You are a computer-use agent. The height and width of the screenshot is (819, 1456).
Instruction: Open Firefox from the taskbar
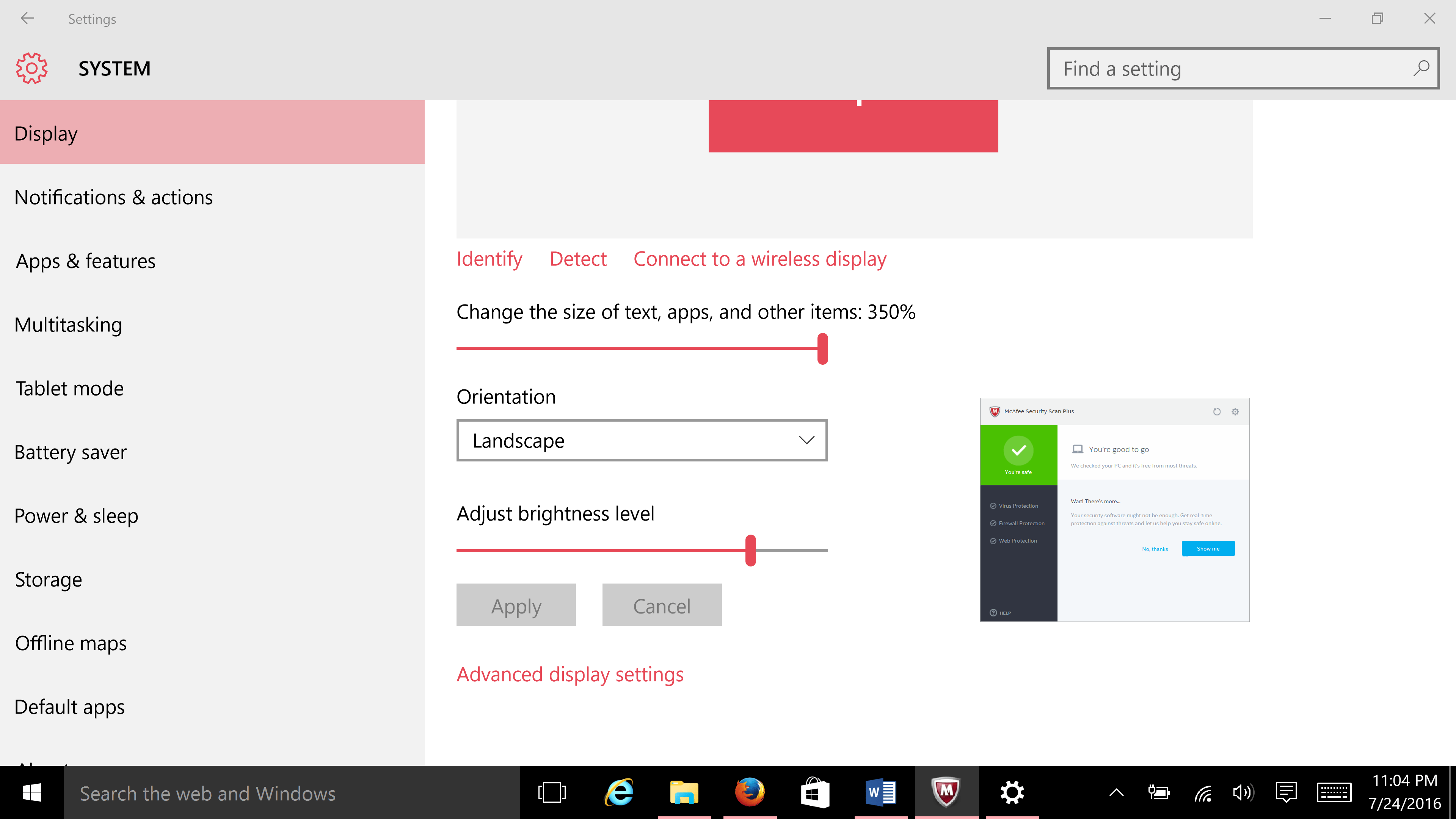pyautogui.click(x=750, y=792)
